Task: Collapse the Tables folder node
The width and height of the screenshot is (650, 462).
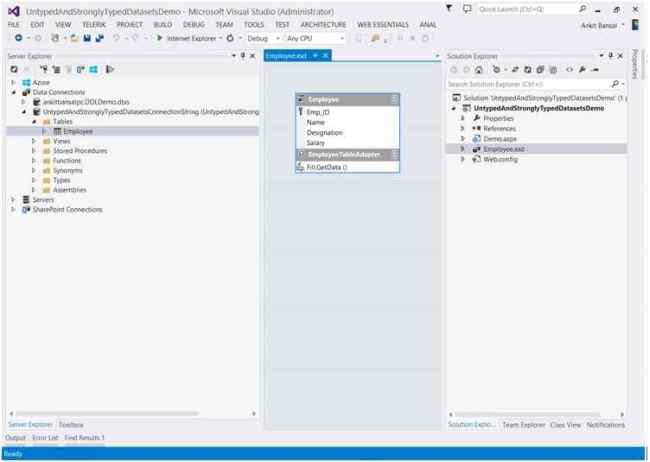Action: (34, 122)
